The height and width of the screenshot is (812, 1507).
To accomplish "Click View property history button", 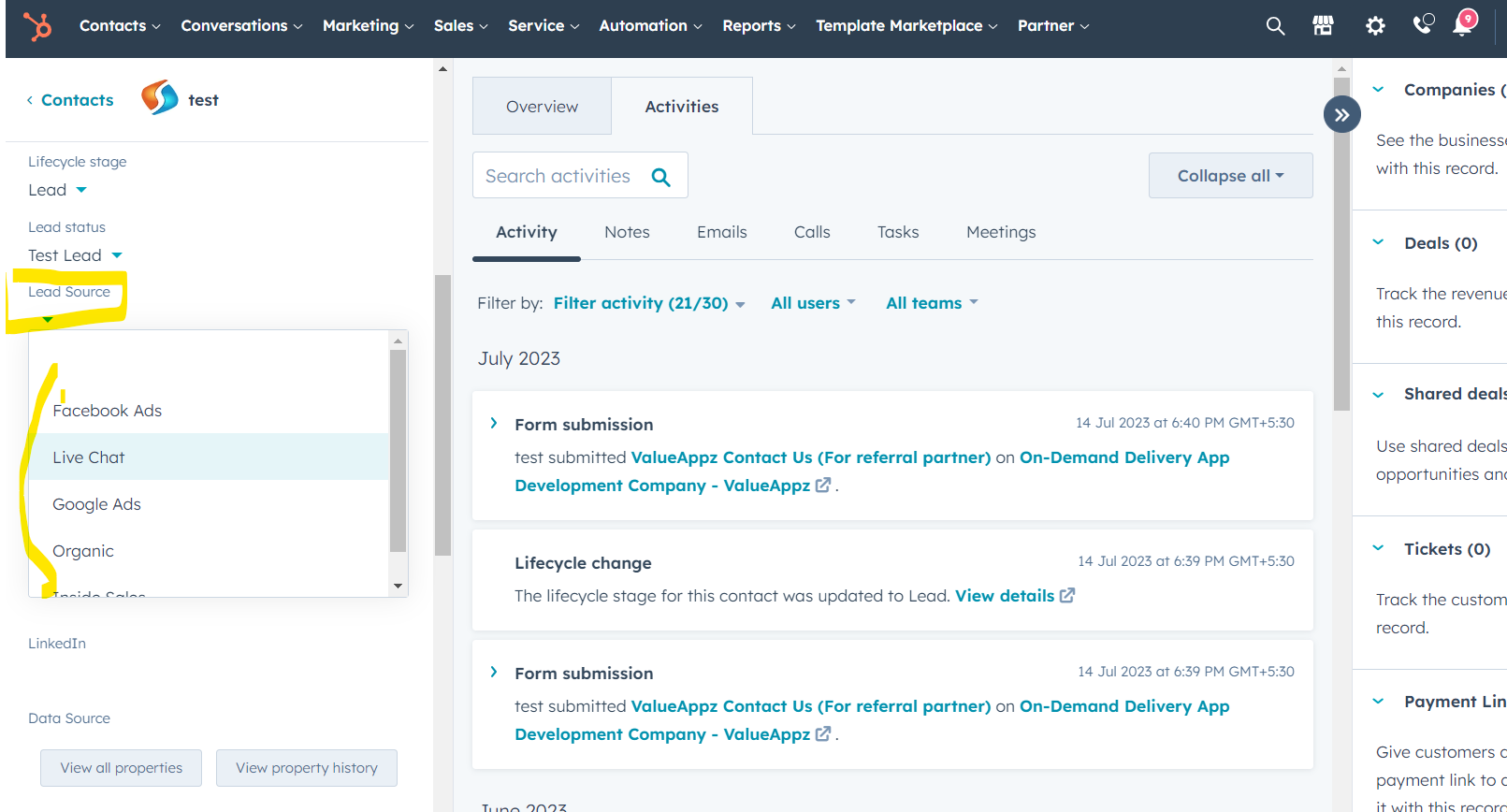I will pos(307,768).
